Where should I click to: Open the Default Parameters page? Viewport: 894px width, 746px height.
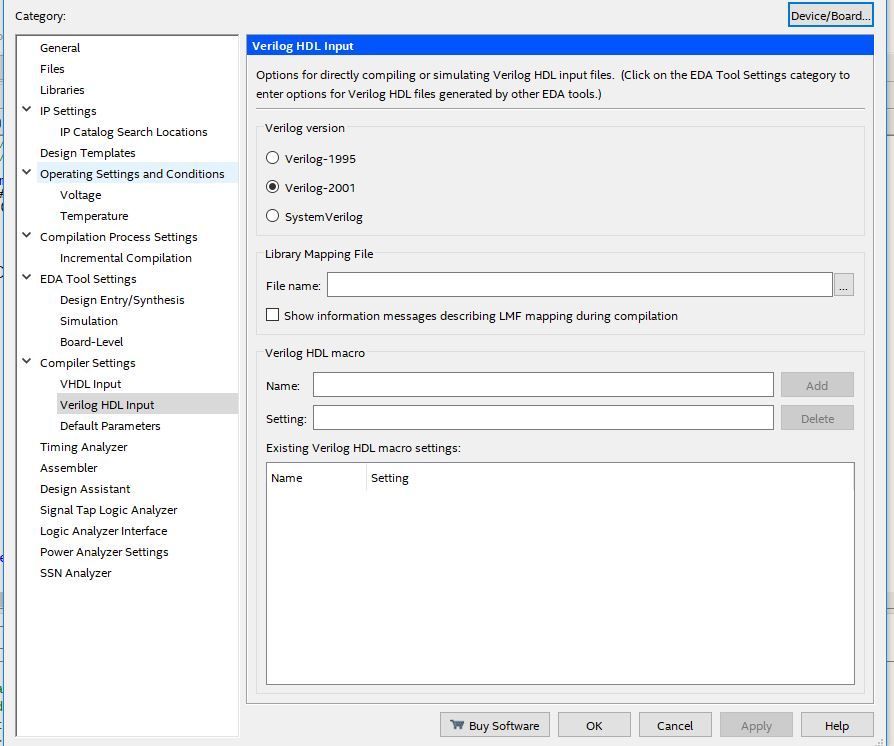110,426
